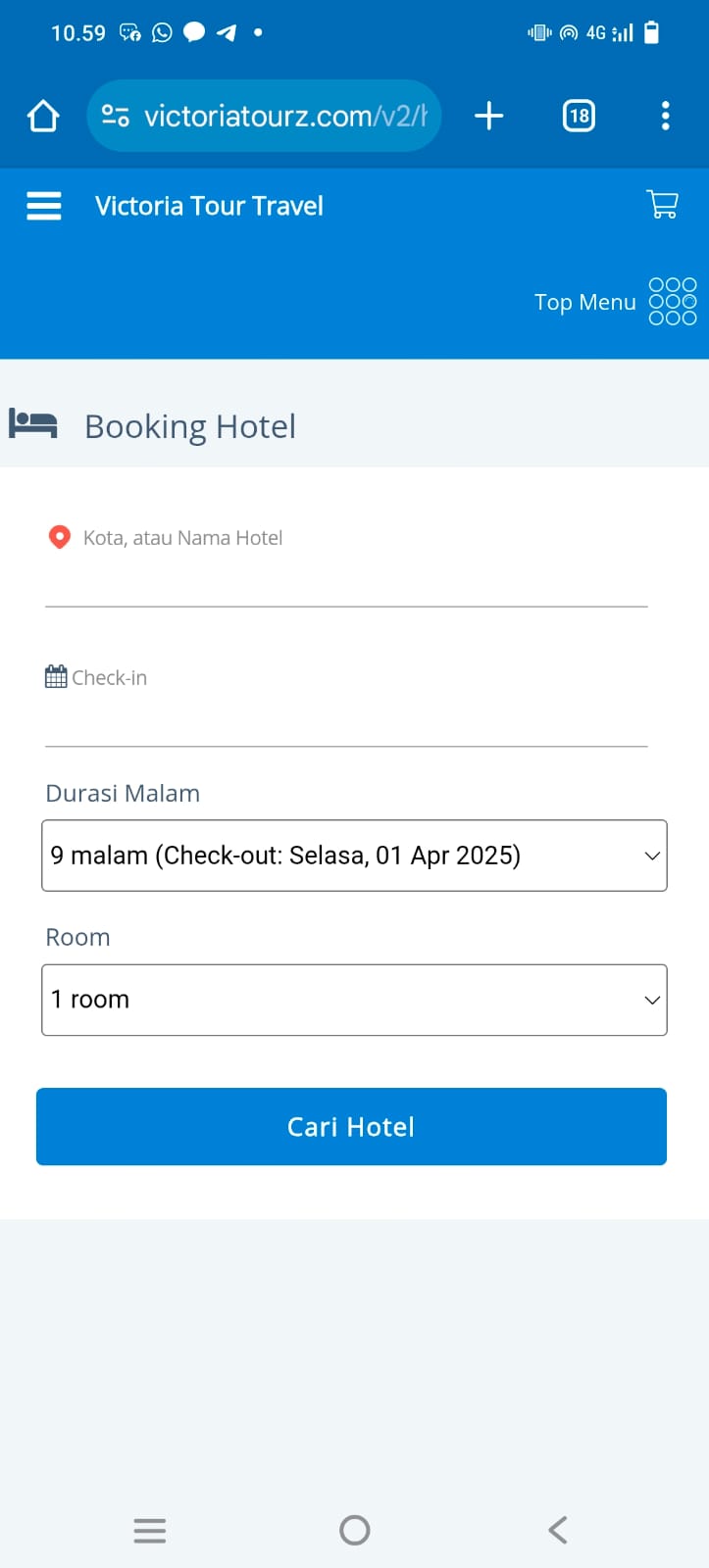Tap the site info icon in address bar

coord(116,117)
